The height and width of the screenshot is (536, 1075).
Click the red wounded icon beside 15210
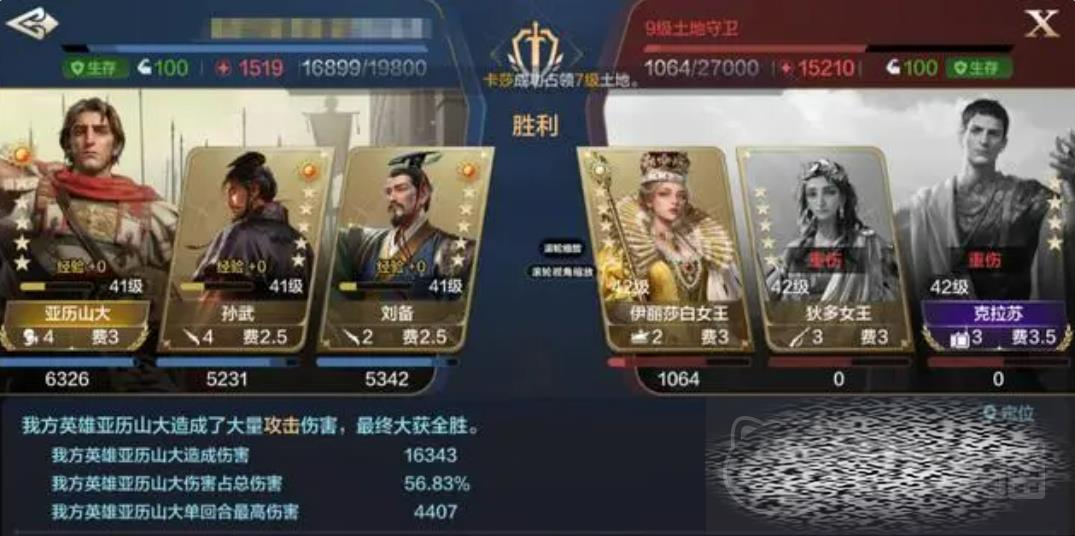786,68
